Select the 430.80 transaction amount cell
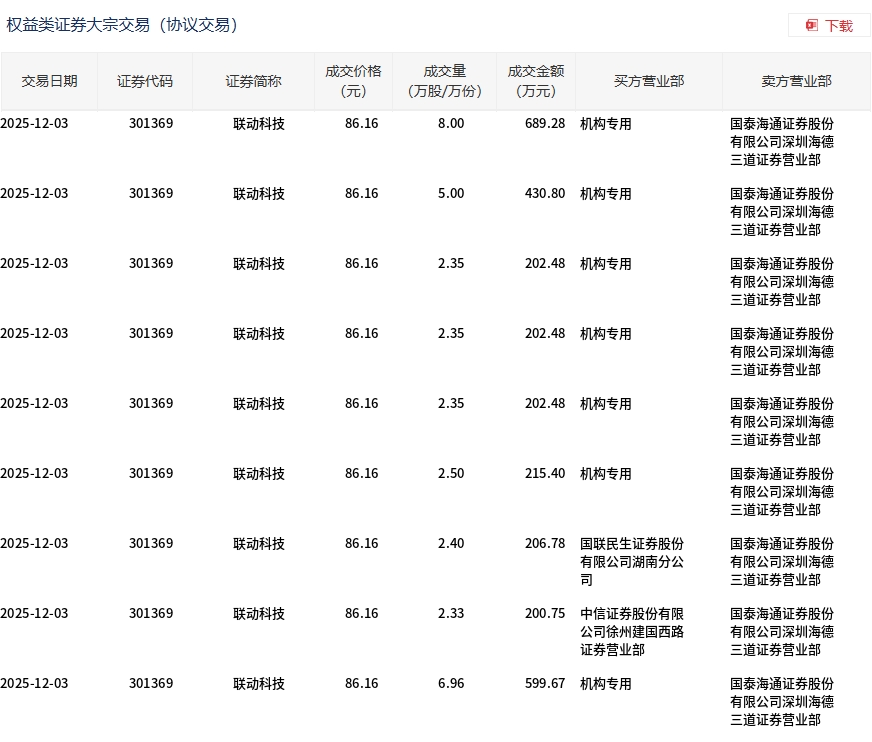Screen dimensions: 872x742 [x=544, y=194]
